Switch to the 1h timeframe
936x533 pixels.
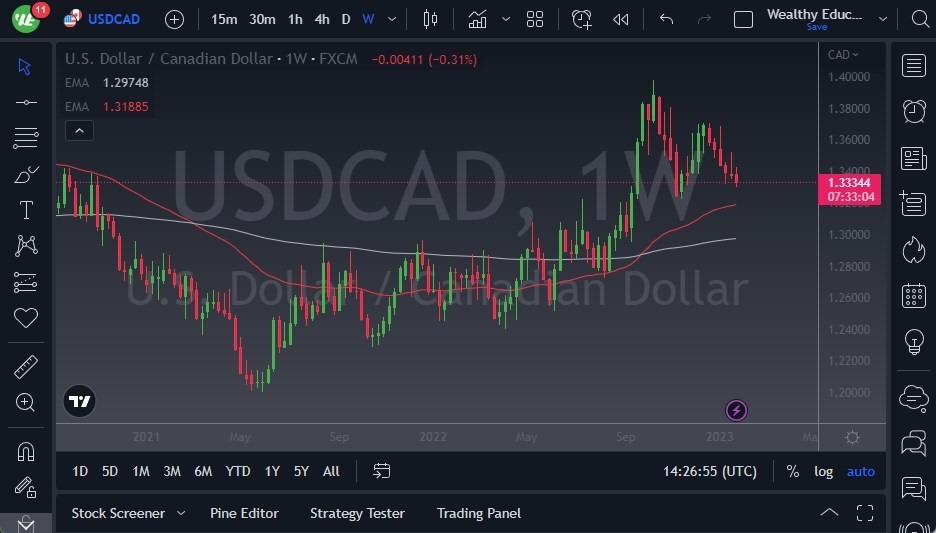295,20
